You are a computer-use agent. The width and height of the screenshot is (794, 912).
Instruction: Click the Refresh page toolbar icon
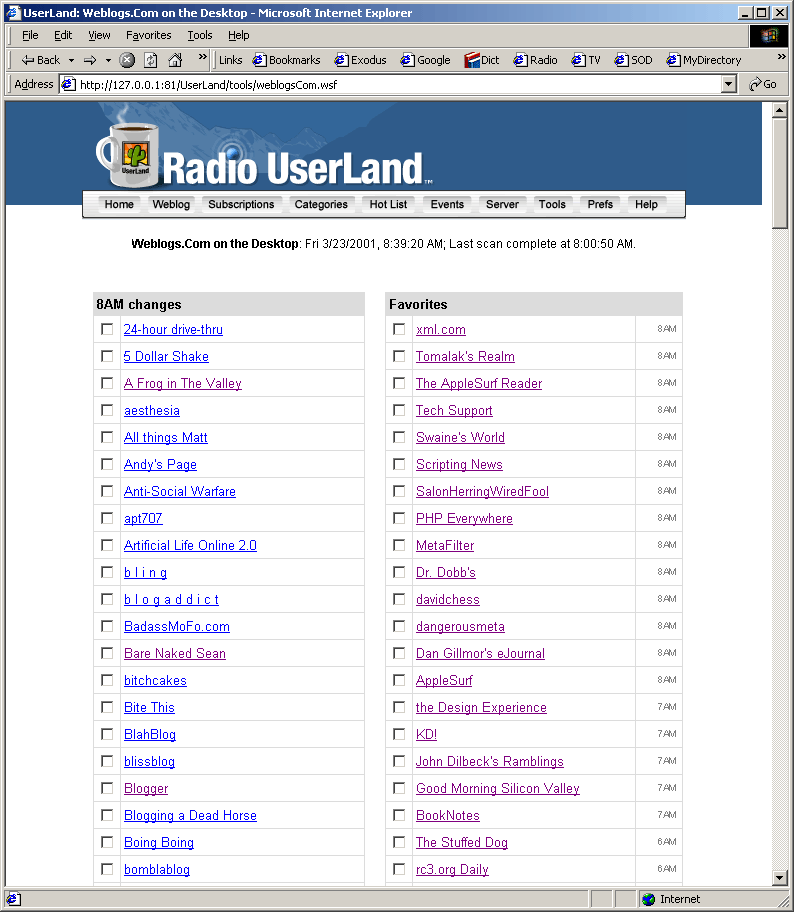click(x=150, y=60)
